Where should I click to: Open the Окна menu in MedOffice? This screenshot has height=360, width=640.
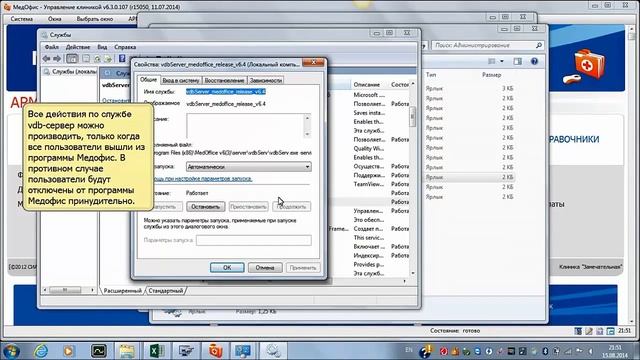click(54, 19)
